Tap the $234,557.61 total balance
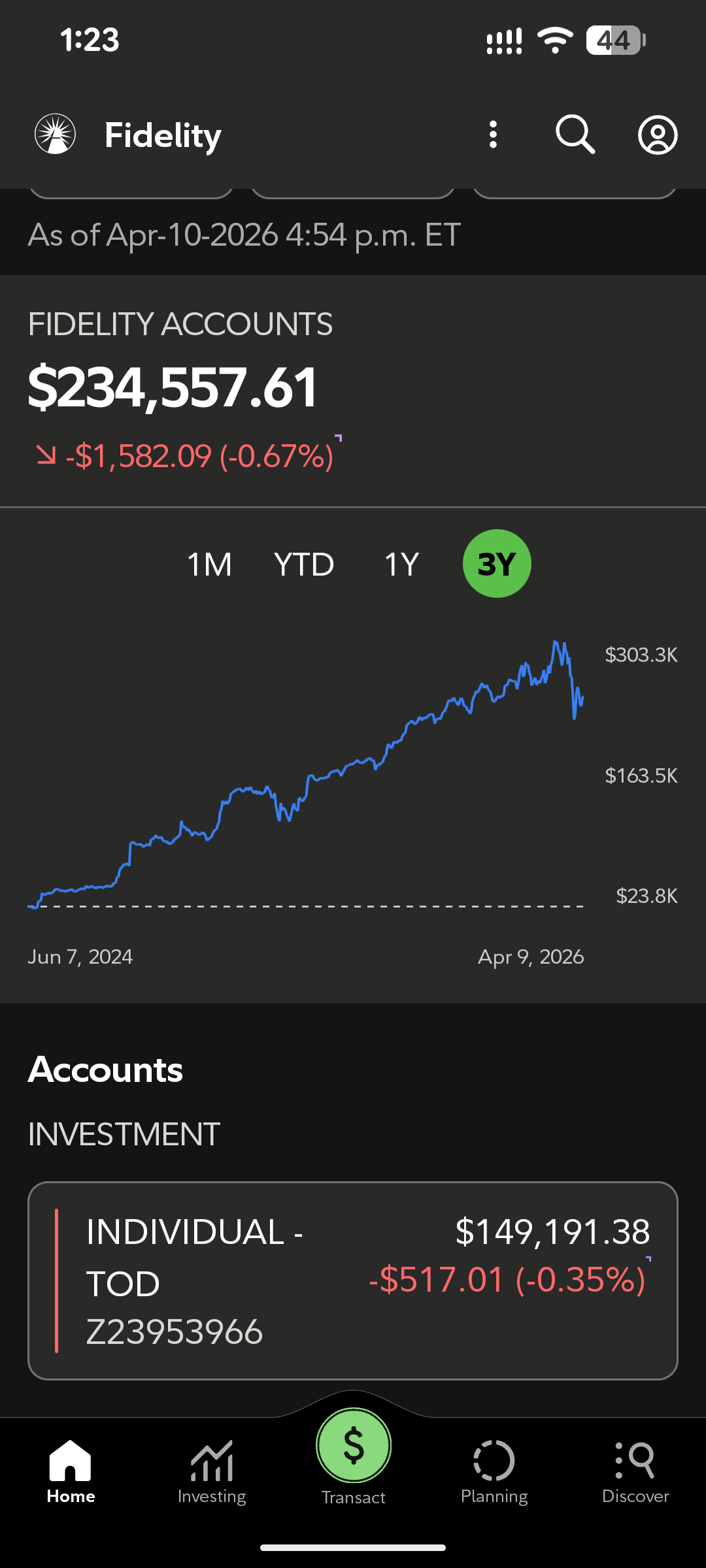The height and width of the screenshot is (1568, 706). 173,387
